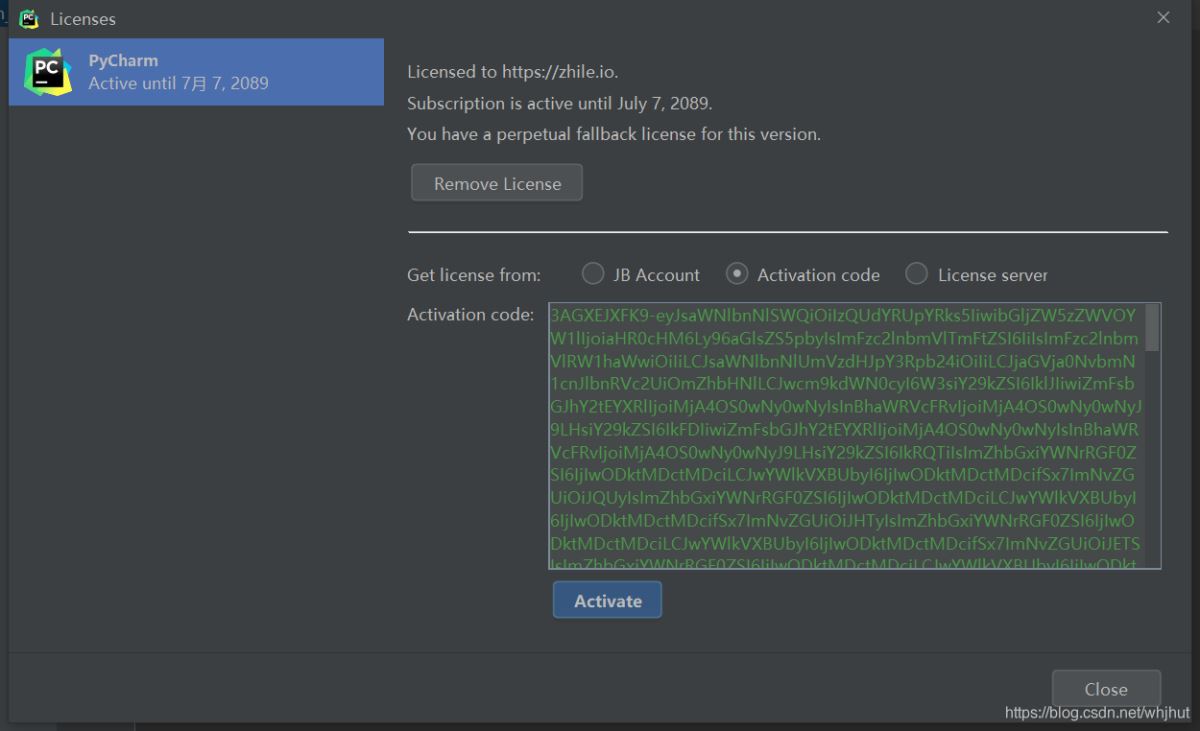1200x731 pixels.
Task: Click the PyCharm icon in the title bar
Action: tap(29, 18)
